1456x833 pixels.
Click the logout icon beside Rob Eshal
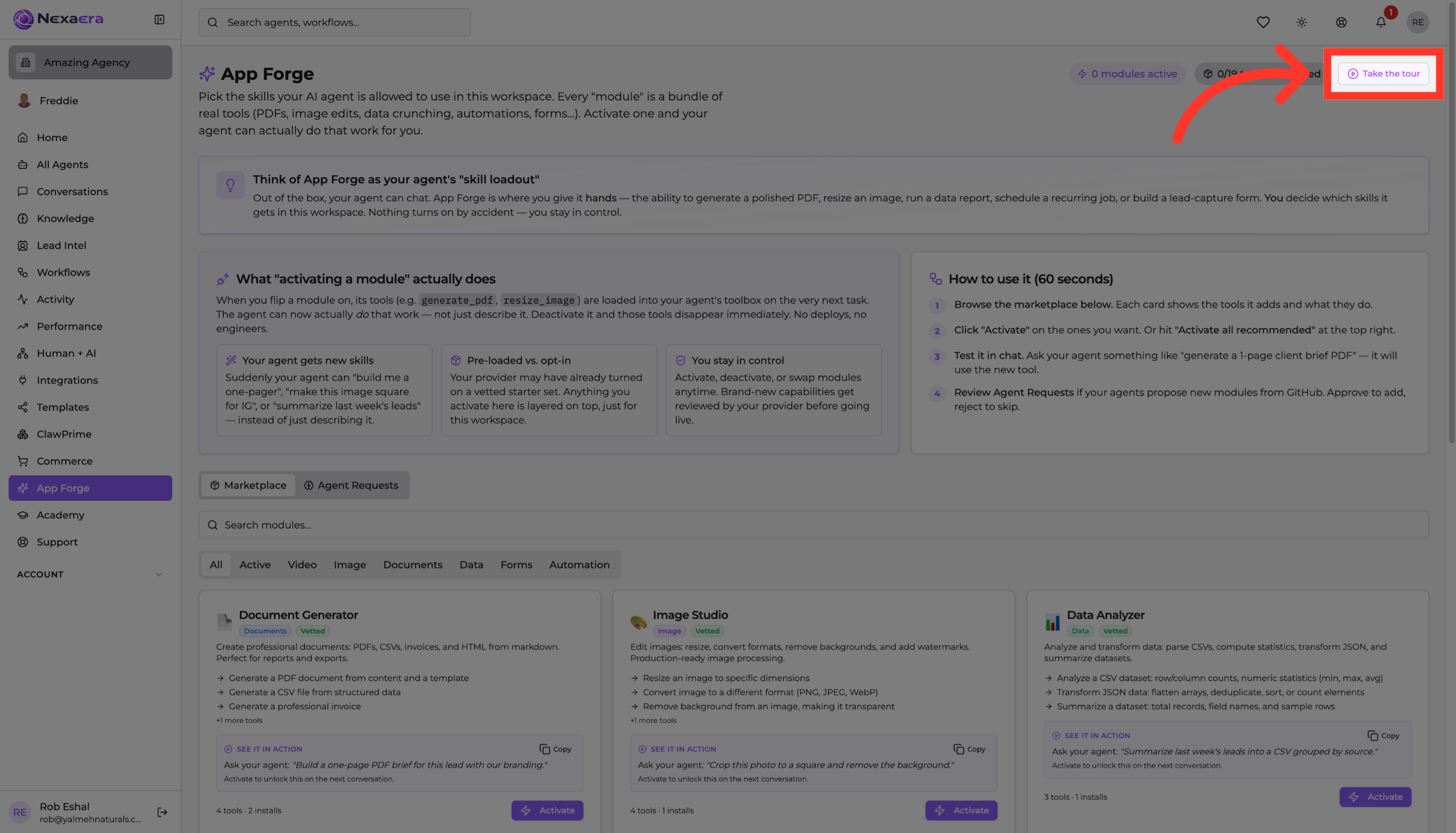coord(163,812)
